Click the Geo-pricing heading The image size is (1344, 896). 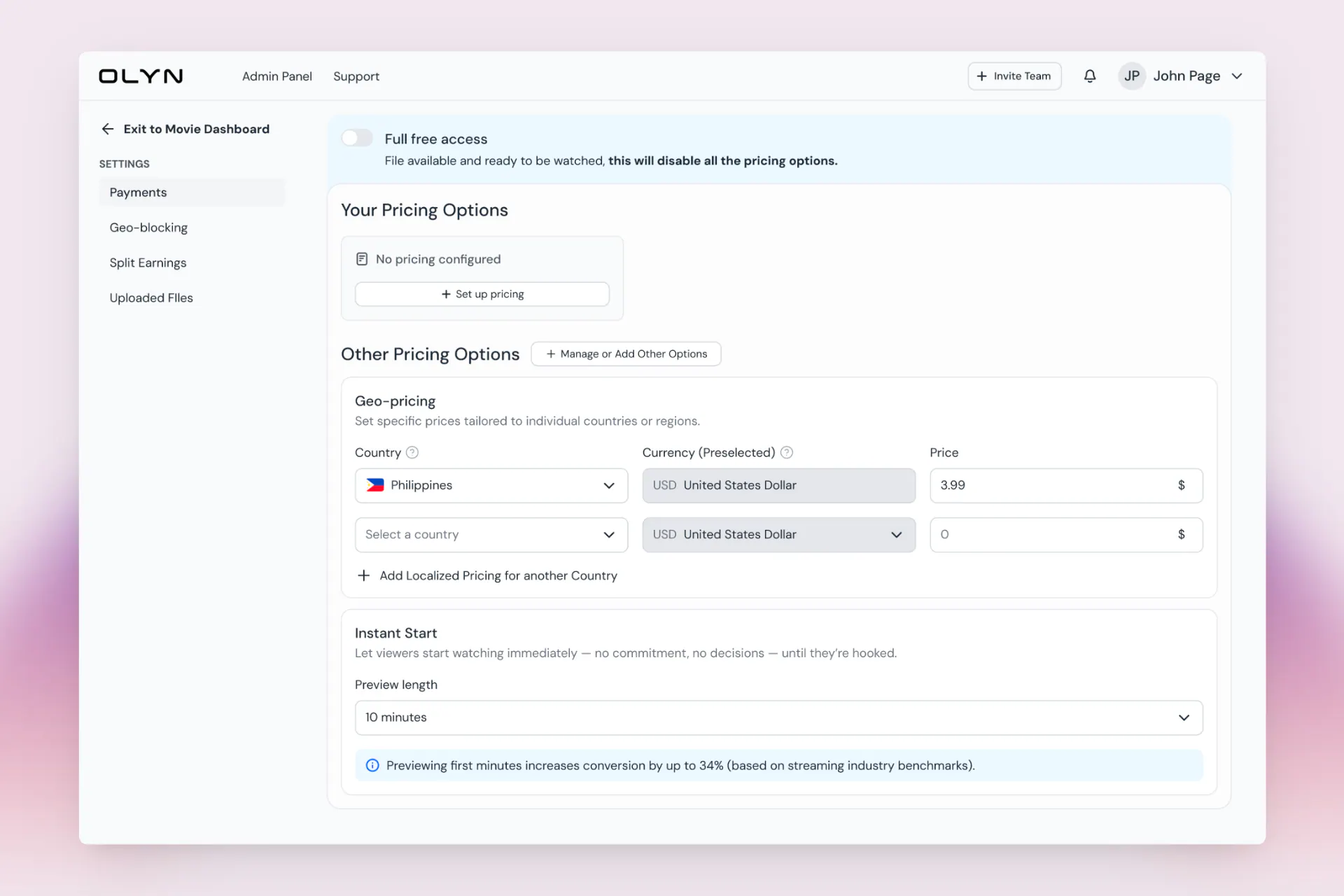click(x=395, y=401)
